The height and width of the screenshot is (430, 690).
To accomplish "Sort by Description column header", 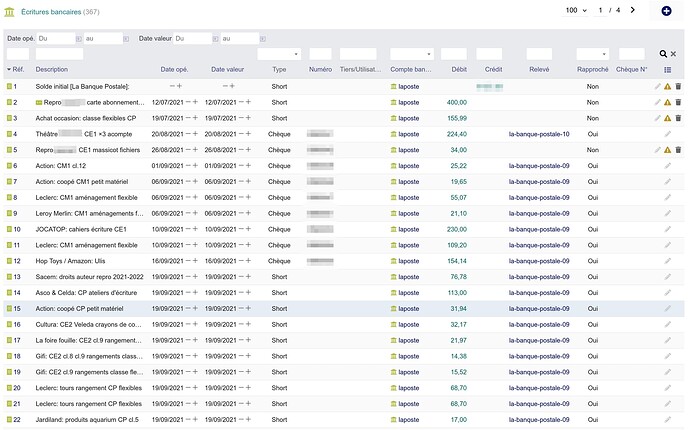I will tap(51, 70).
